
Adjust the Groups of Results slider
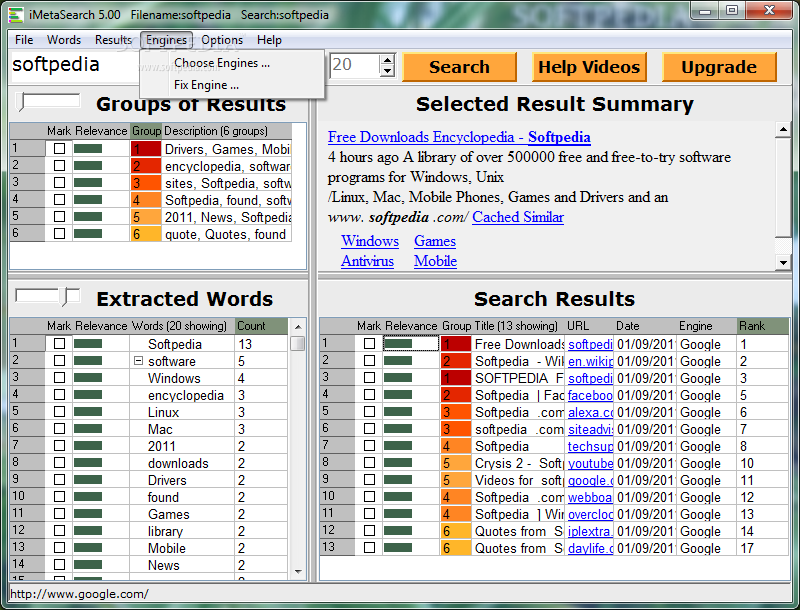click(x=21, y=102)
